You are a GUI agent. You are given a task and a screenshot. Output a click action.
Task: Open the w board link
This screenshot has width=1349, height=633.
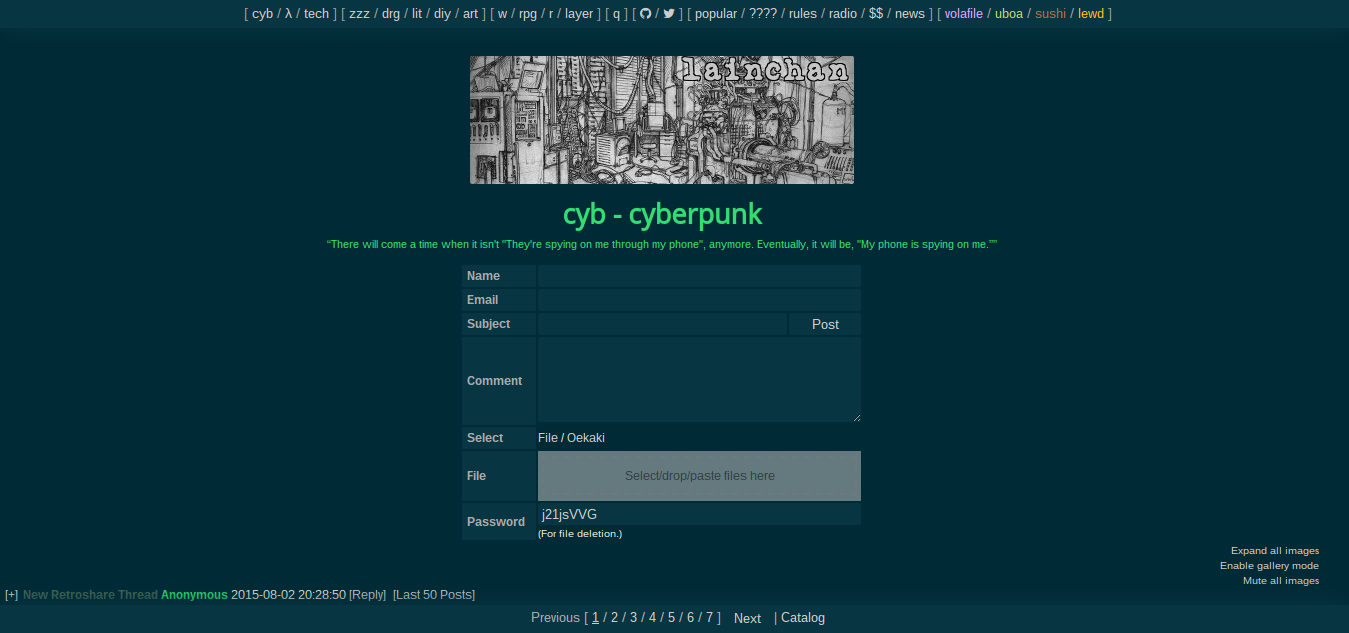[502, 13]
